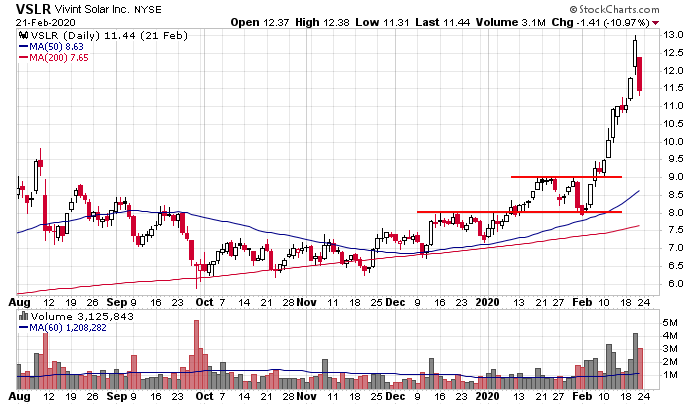Click the 6.5 price axis label
The height and width of the screenshot is (405, 700).
(675, 266)
